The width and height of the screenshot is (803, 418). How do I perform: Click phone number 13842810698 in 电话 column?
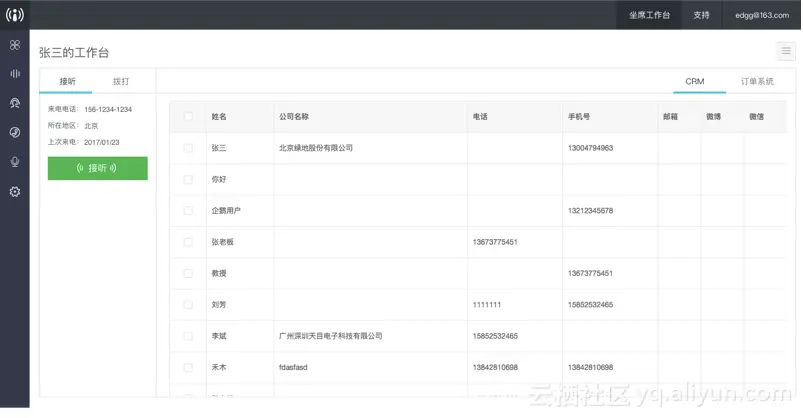point(495,367)
